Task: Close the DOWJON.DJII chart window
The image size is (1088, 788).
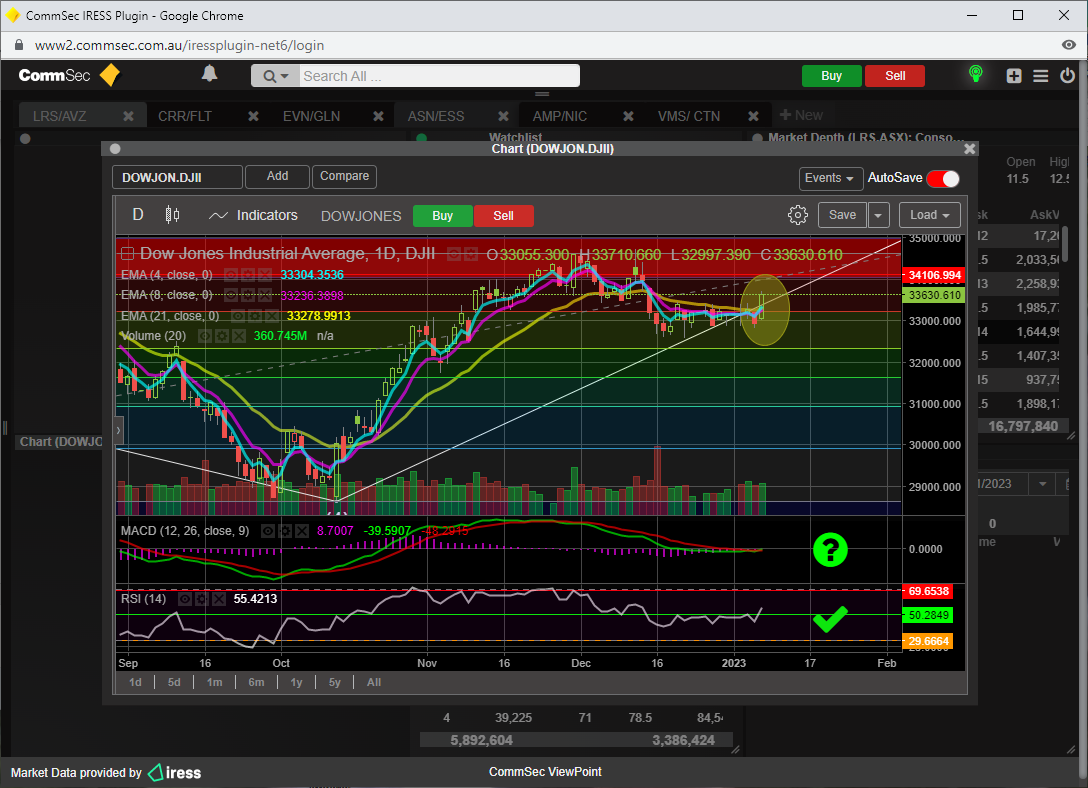Action: (x=969, y=148)
